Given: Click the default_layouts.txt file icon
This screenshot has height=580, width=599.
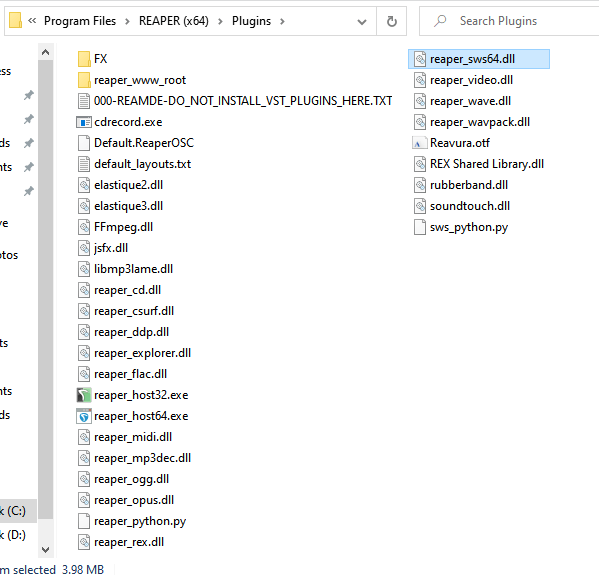Looking at the screenshot, I should [x=84, y=164].
